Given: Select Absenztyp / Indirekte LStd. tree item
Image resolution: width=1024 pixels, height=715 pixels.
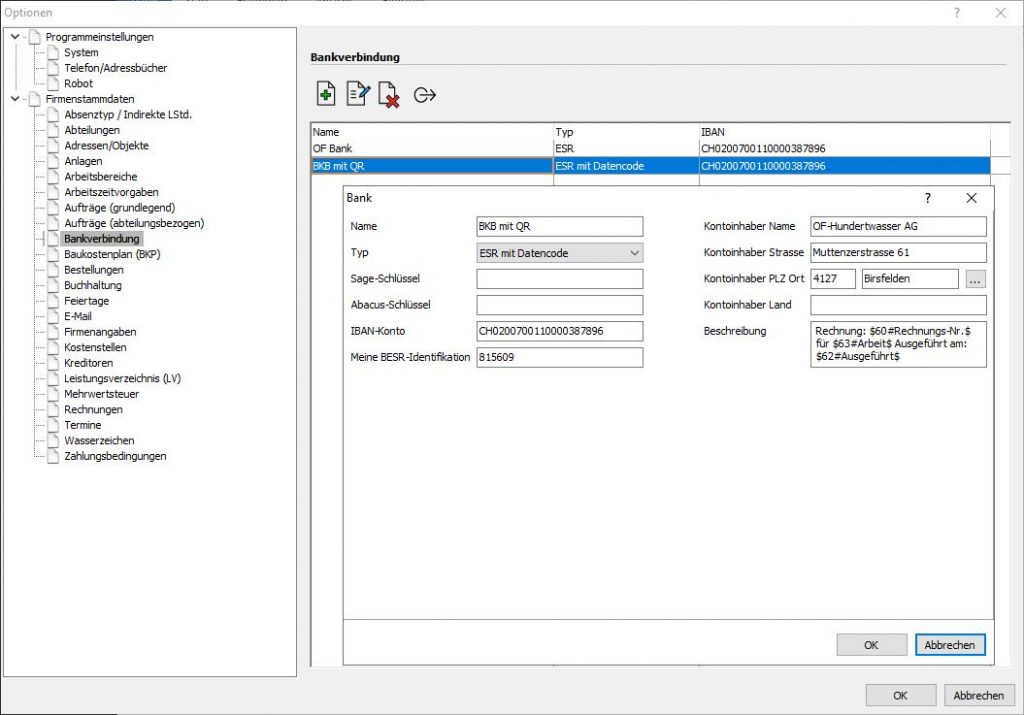Looking at the screenshot, I should (128, 114).
